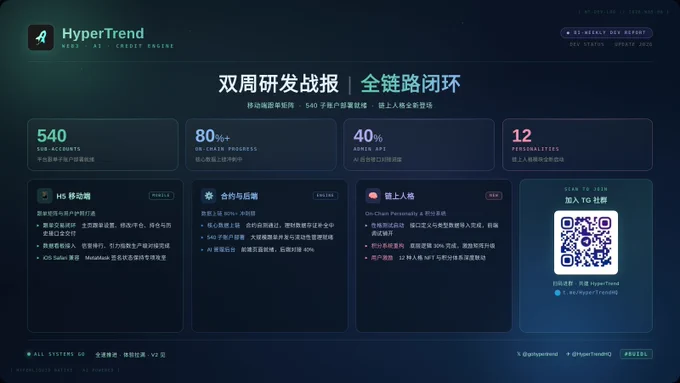
Task: Select the 40% ADMIN API stat card
Action: pyautogui.click(x=419, y=144)
